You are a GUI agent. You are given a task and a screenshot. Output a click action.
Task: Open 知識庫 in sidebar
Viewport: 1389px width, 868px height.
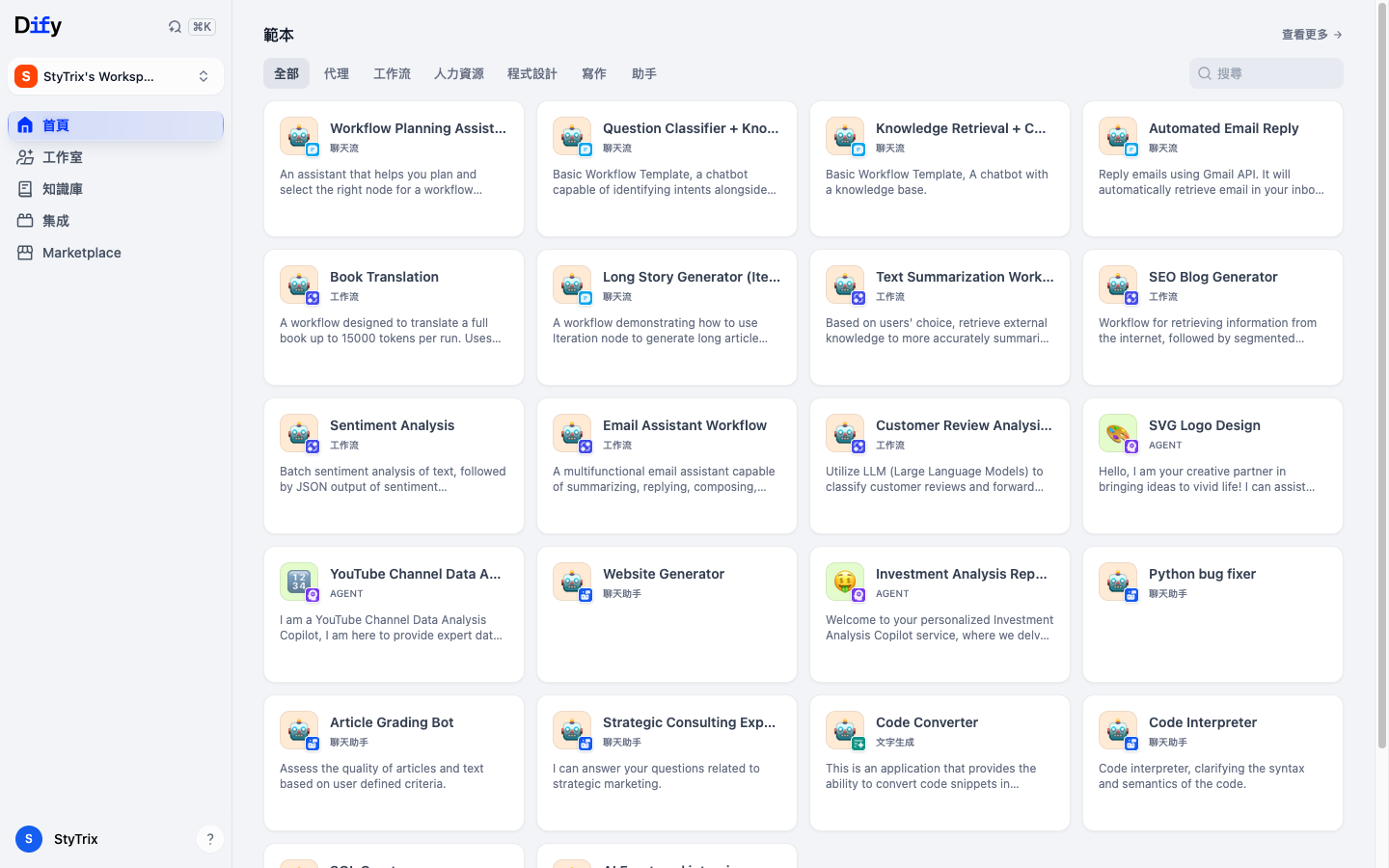(x=116, y=189)
